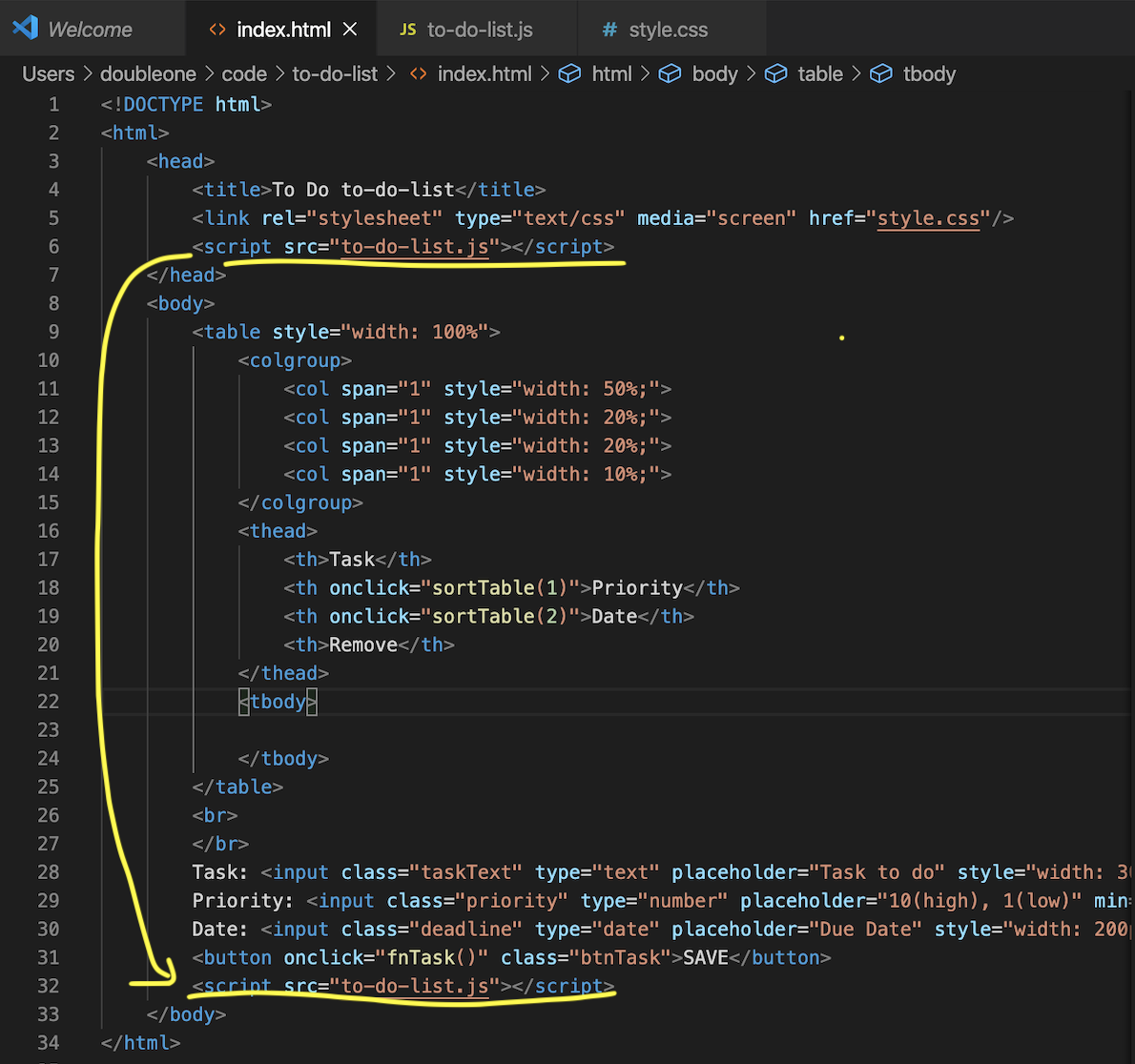Expand the 'to-do-list' breadcrumb folder

click(x=335, y=73)
